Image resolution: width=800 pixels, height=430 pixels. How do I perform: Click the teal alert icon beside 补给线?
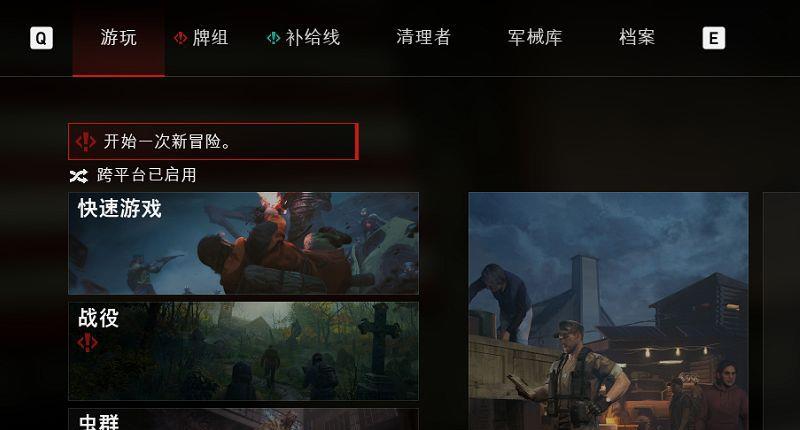click(273, 38)
